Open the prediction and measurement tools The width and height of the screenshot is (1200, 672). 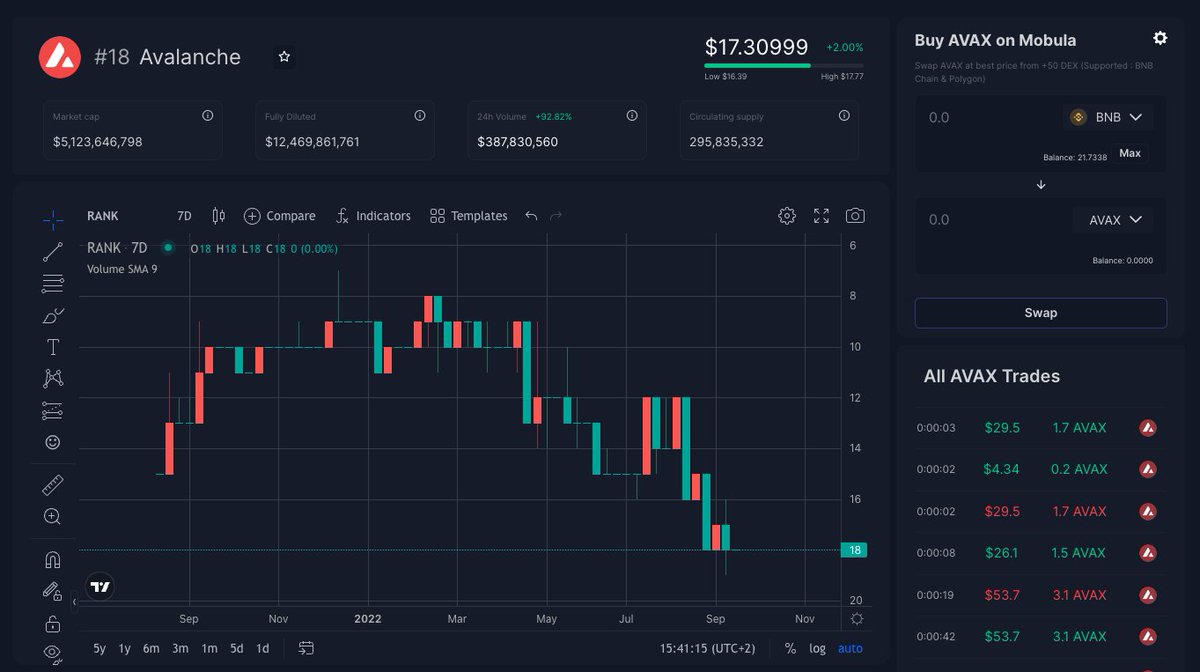click(x=53, y=410)
